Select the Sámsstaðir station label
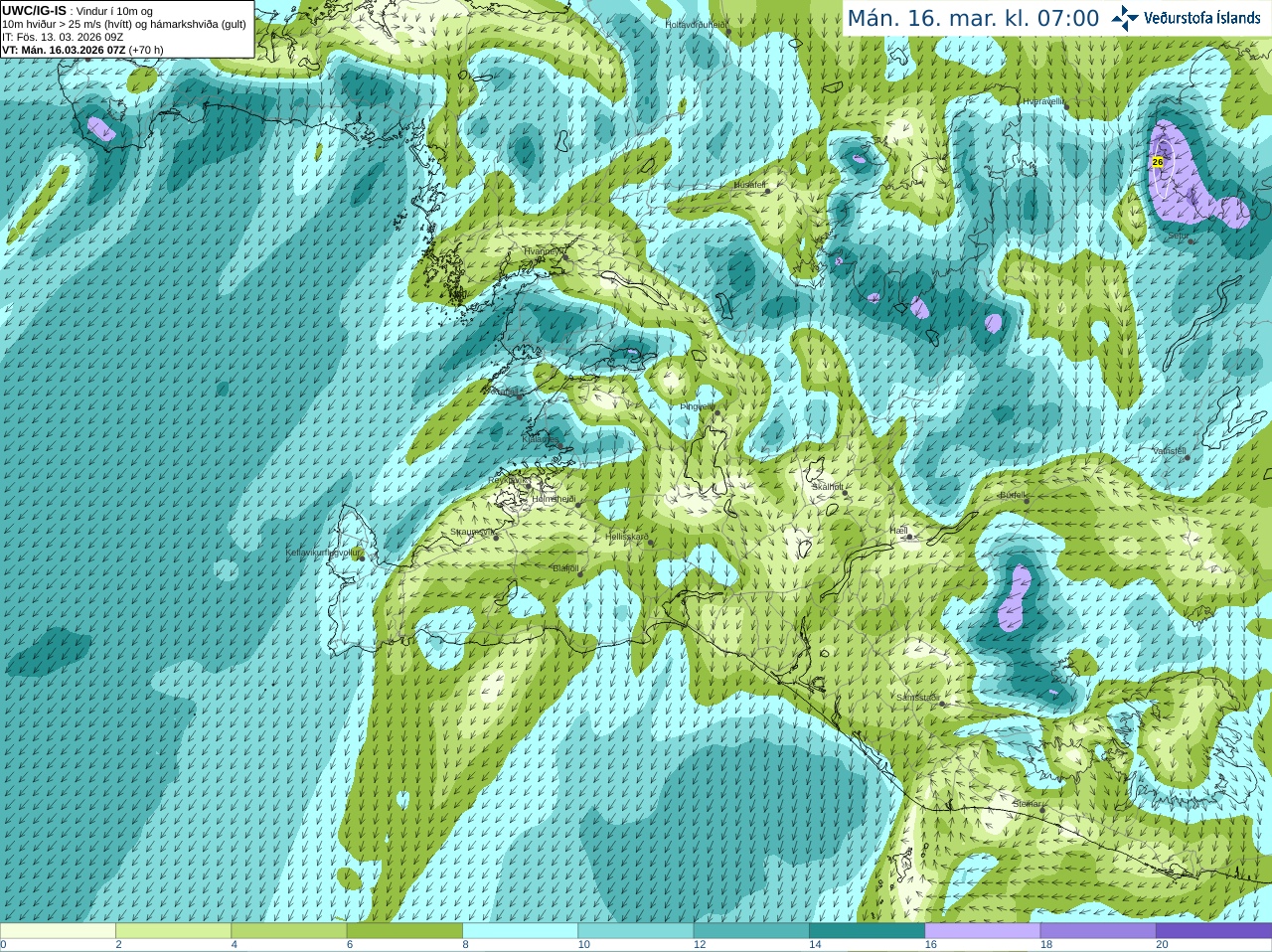This screenshot has height=952, width=1272. tap(916, 698)
